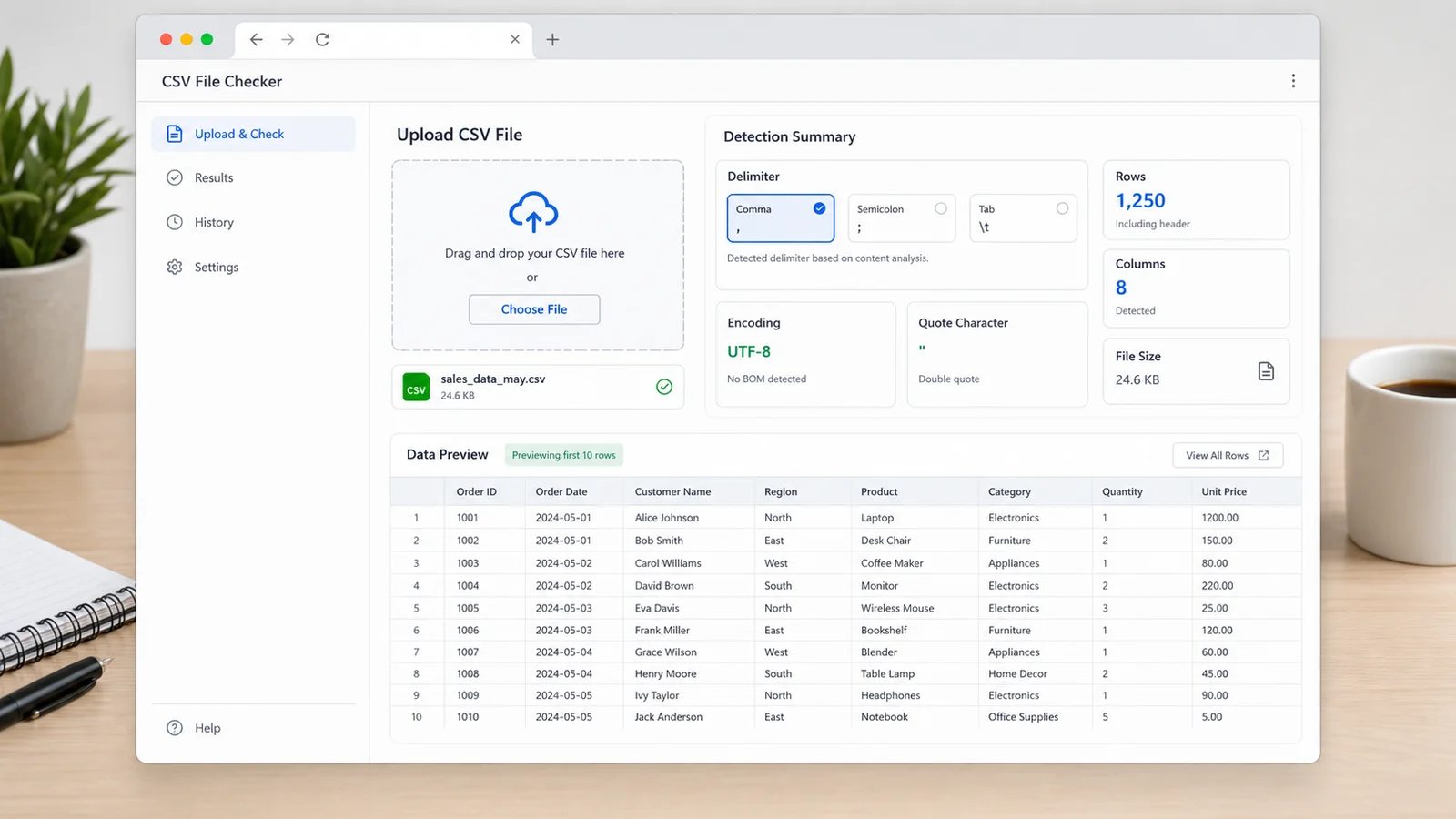The width and height of the screenshot is (1456, 819).
Task: Open a new browser tab
Action: (552, 39)
